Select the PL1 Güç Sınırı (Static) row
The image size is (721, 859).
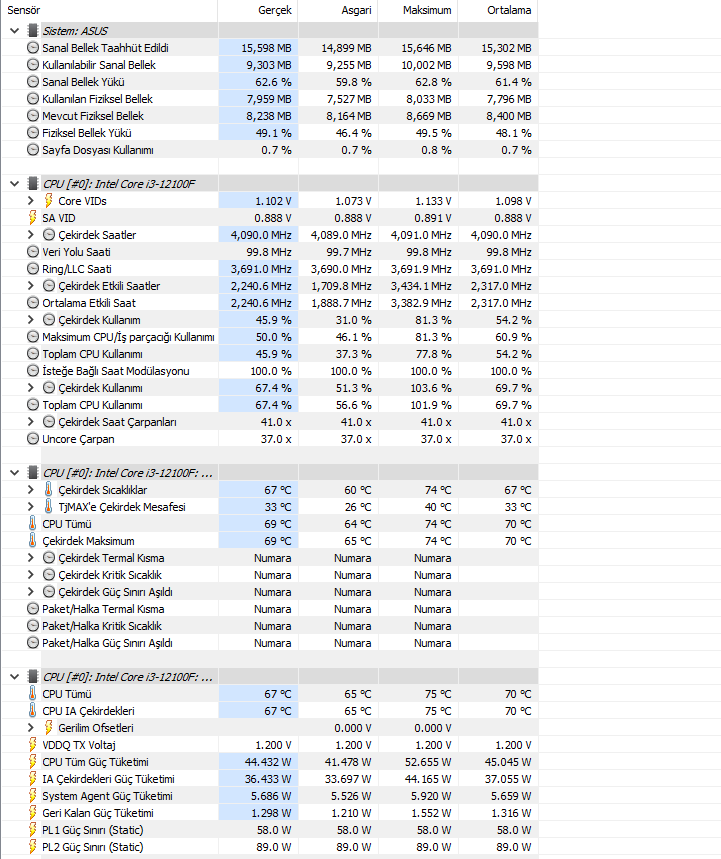click(x=270, y=829)
